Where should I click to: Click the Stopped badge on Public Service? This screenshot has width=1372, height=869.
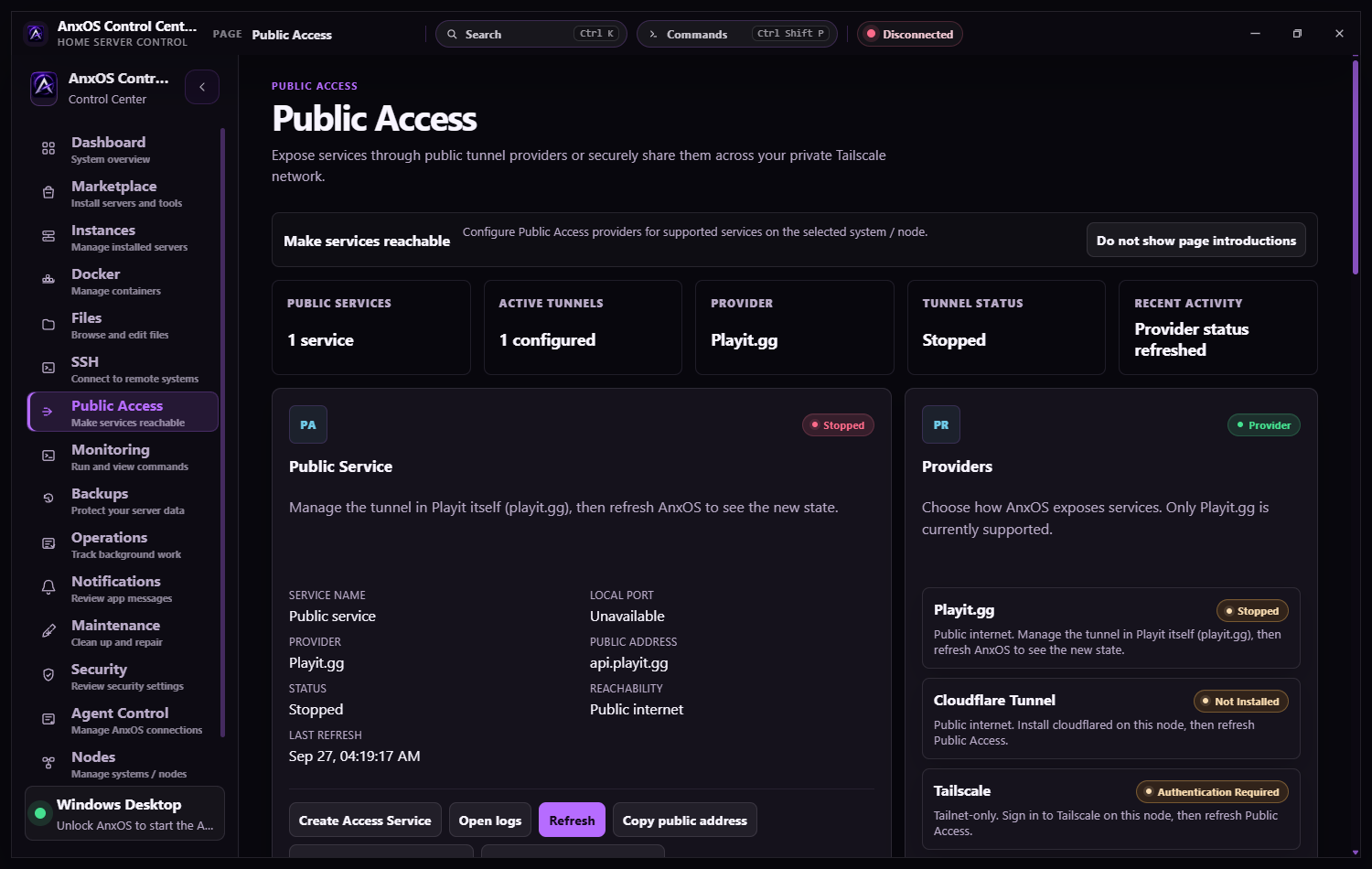838,425
